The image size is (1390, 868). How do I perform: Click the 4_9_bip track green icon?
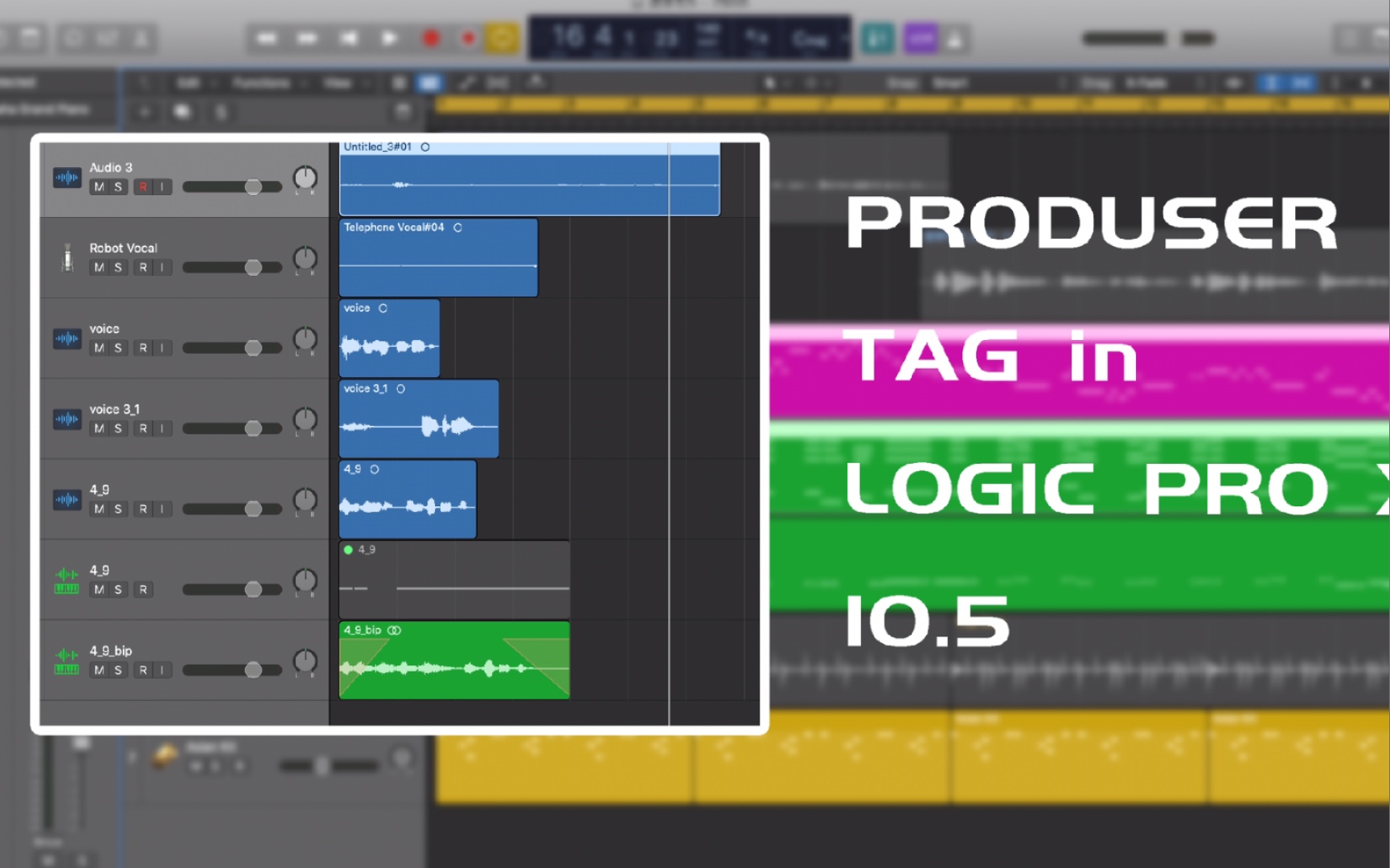coord(68,661)
